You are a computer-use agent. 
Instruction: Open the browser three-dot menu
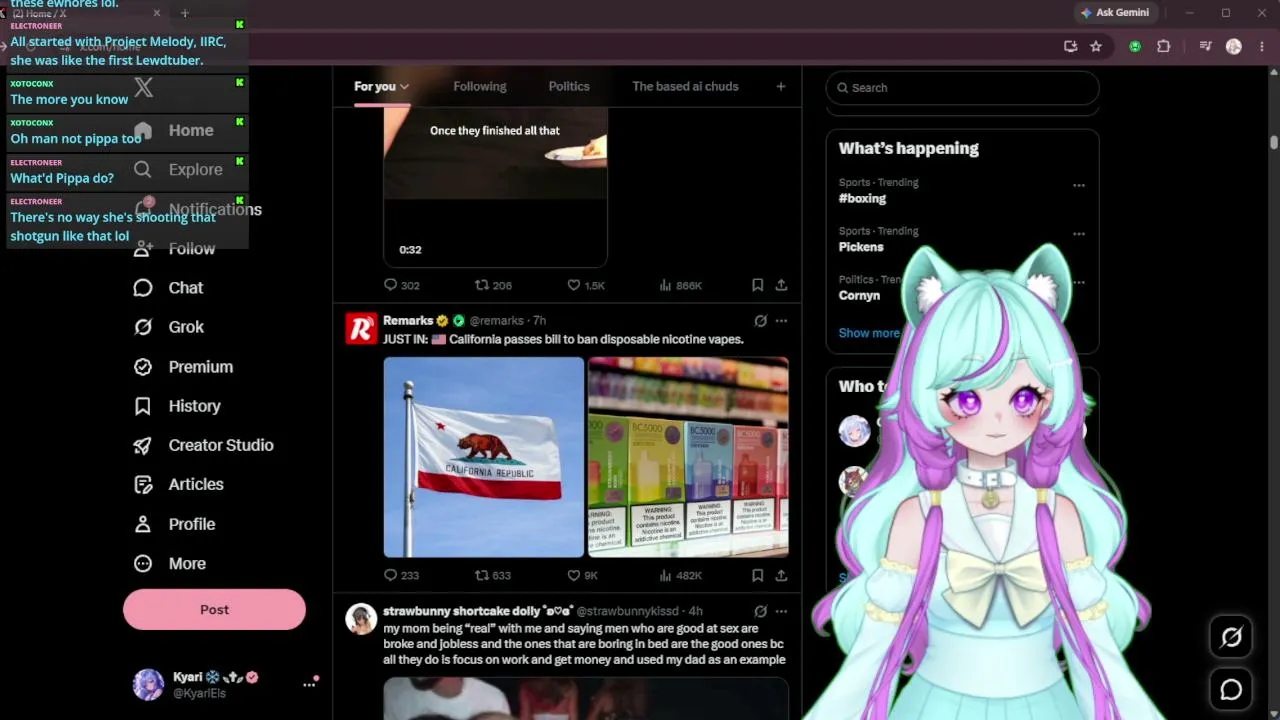[1260, 46]
